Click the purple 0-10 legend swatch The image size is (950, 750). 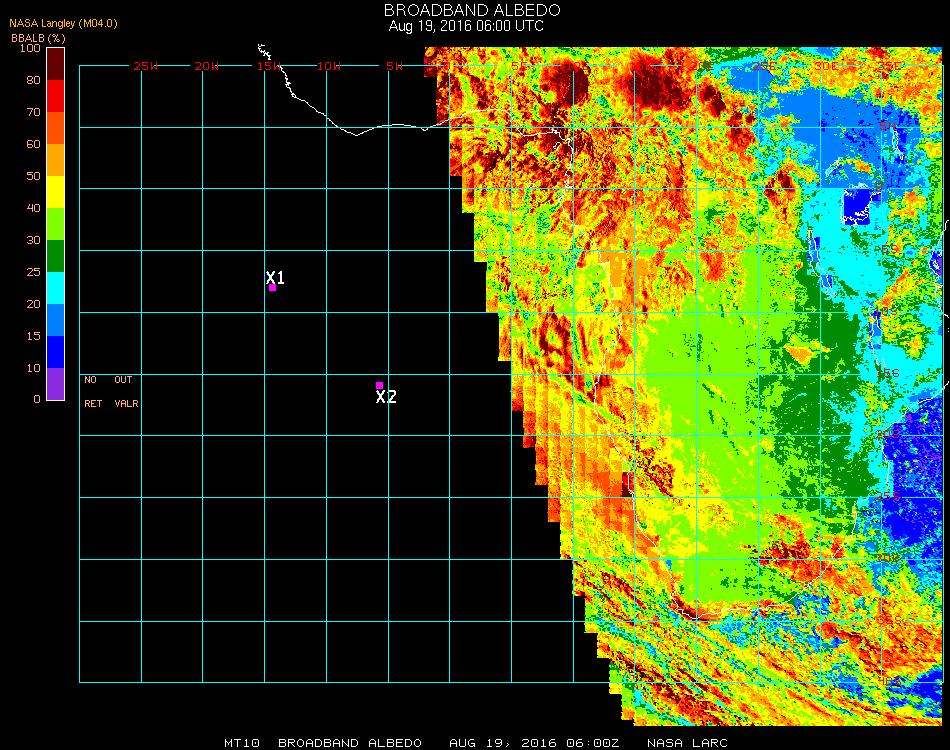pos(55,383)
